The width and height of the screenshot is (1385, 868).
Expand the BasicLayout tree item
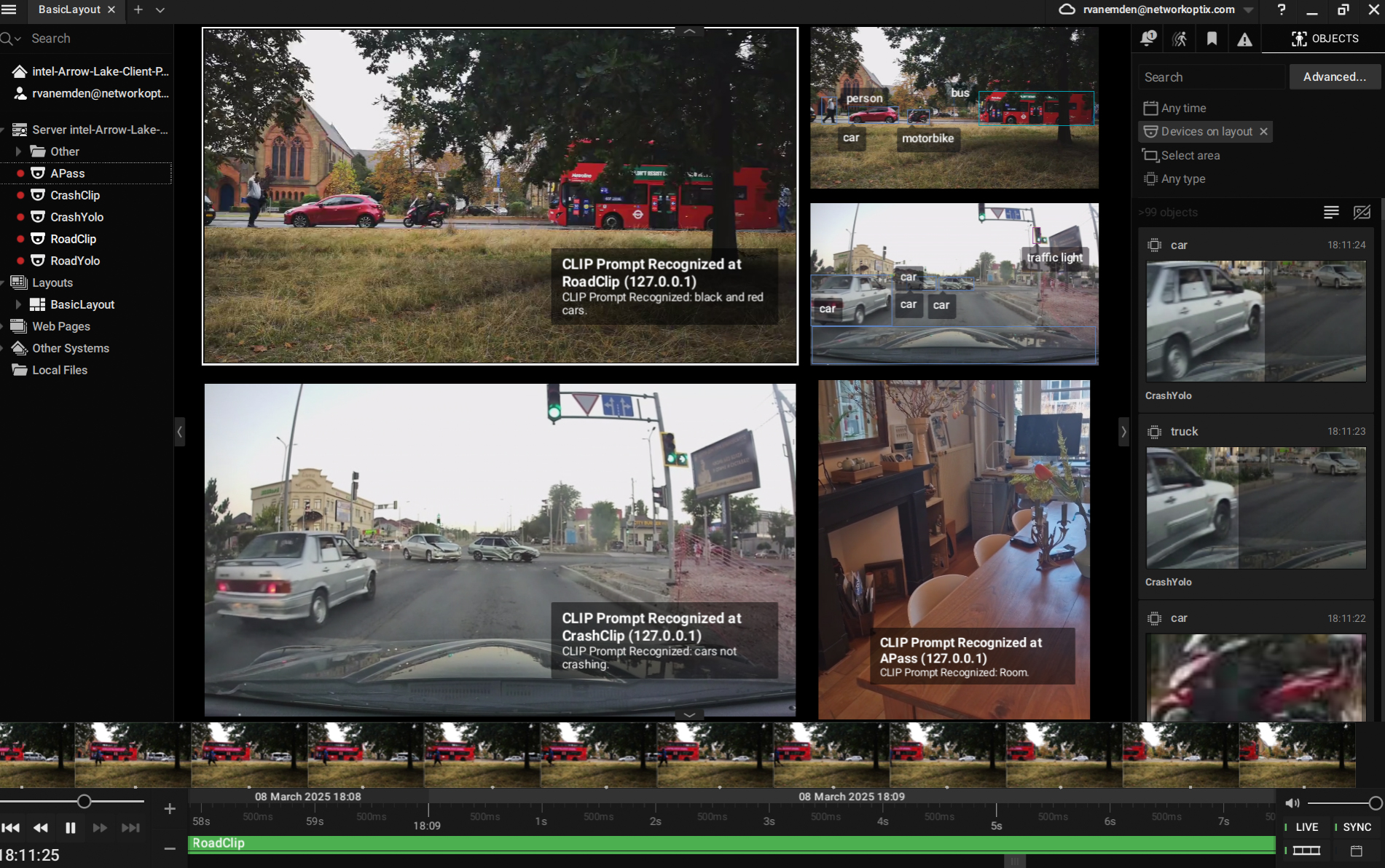coord(19,304)
